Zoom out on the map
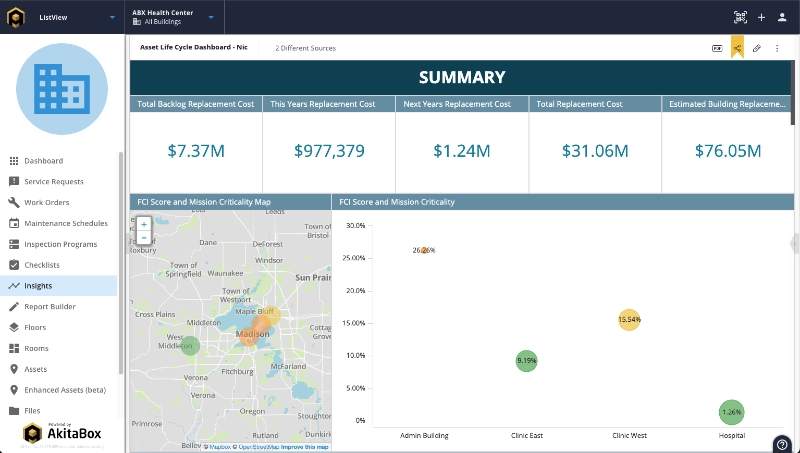800x453 pixels. tap(144, 238)
